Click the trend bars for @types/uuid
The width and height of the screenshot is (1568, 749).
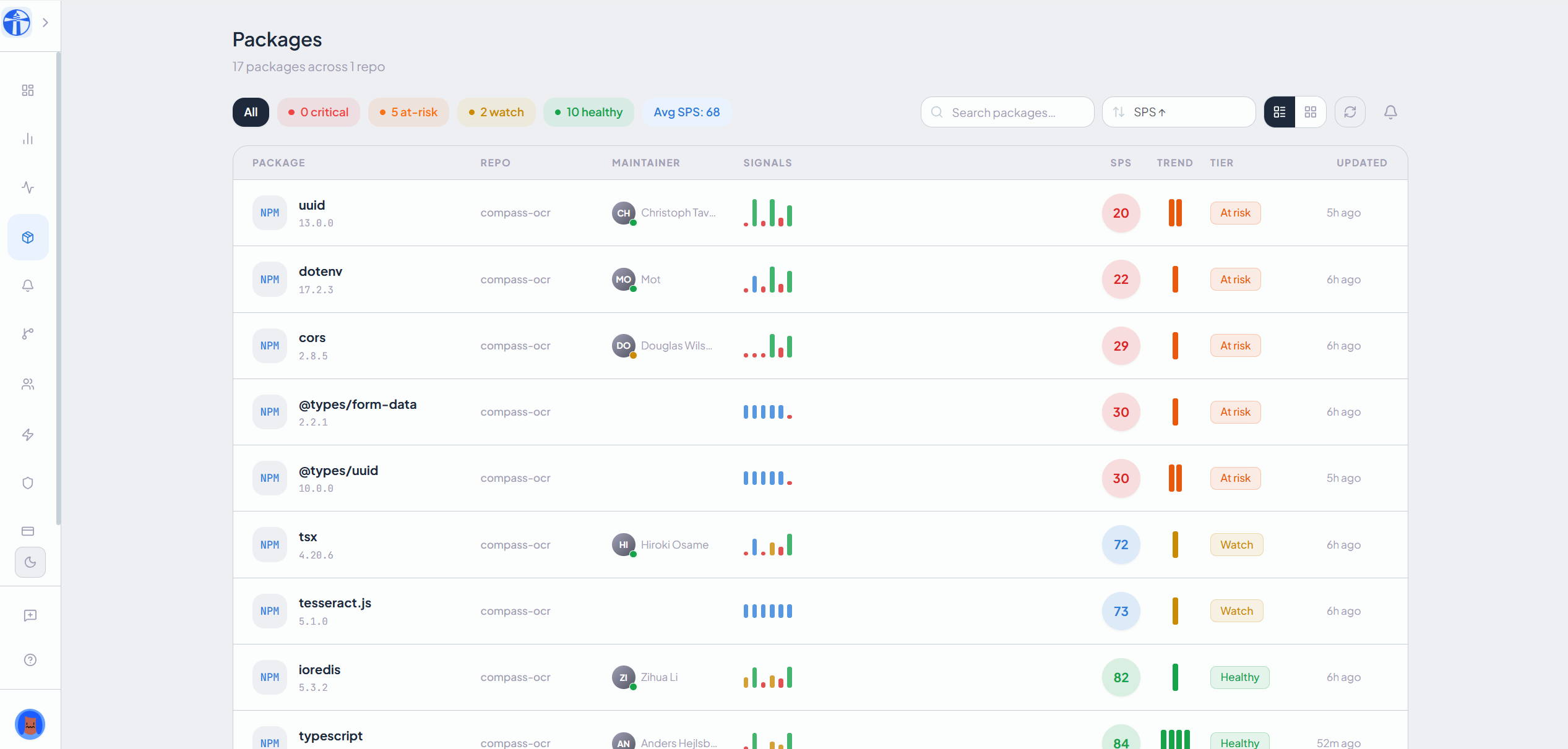(x=1175, y=478)
